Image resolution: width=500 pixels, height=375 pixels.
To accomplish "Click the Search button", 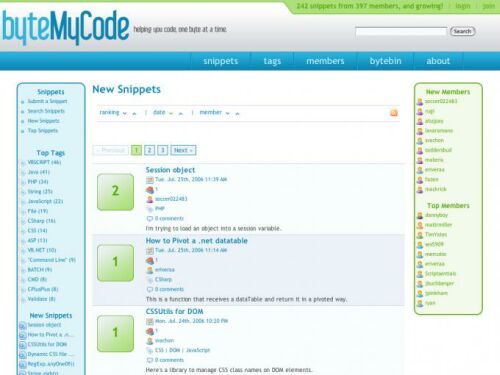I will coord(462,31).
